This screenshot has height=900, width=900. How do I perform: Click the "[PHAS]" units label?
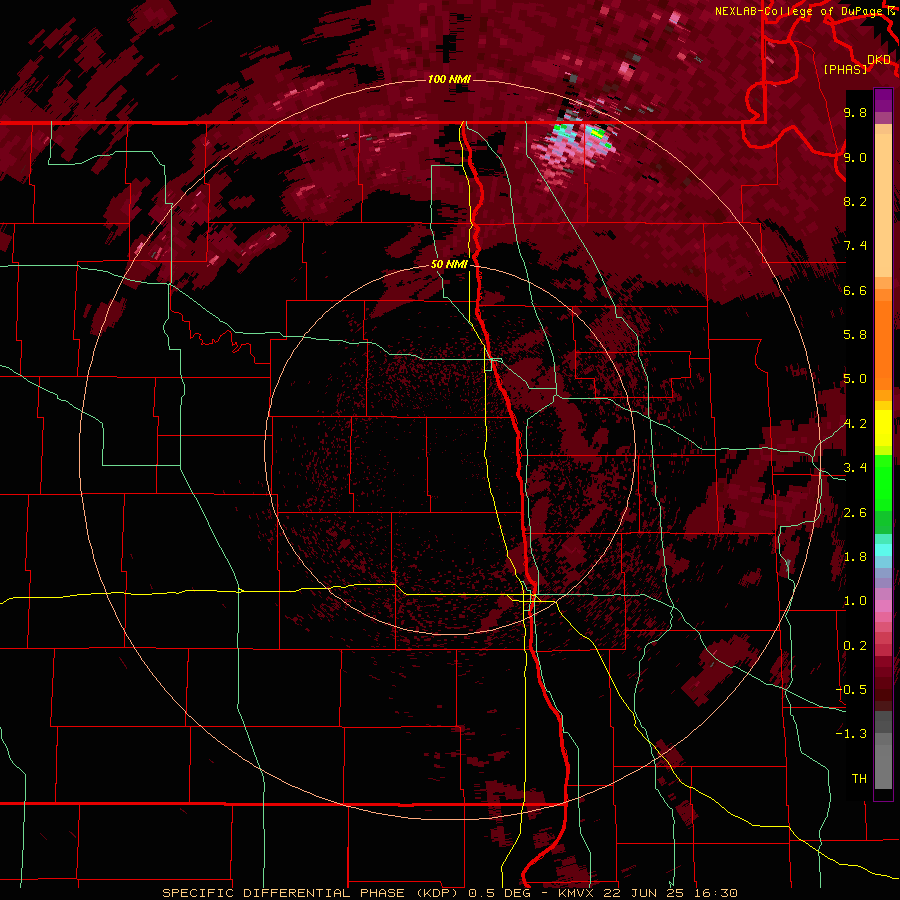845,69
